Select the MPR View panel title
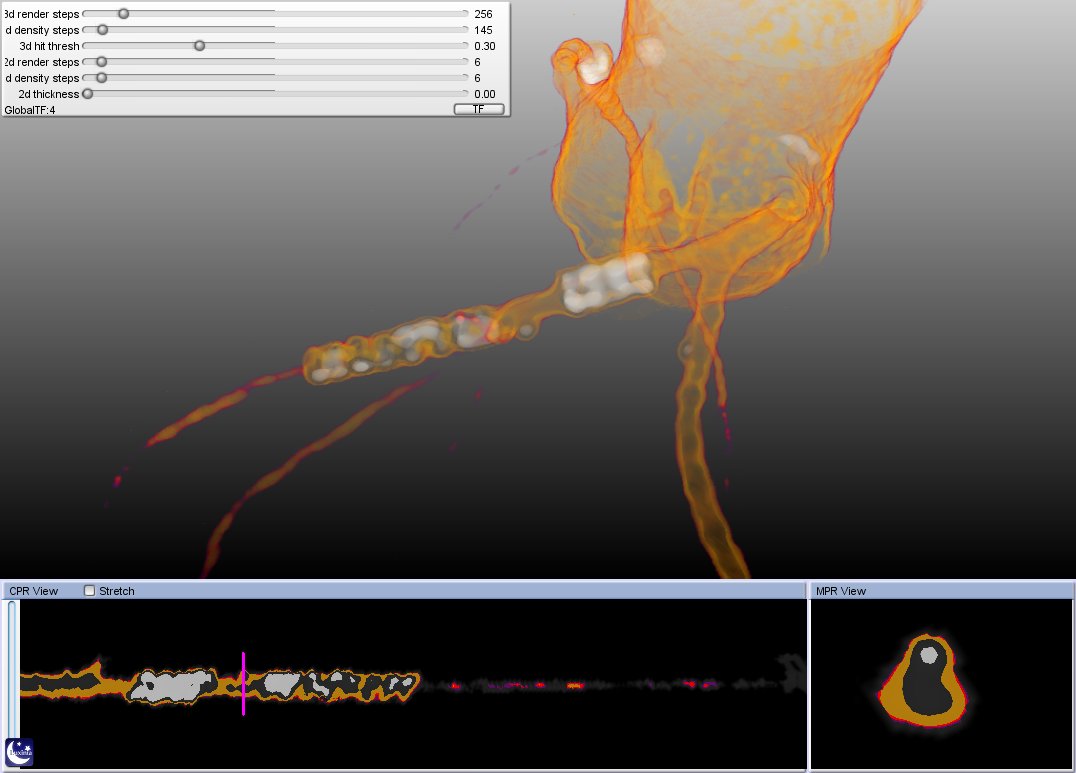 pyautogui.click(x=841, y=591)
